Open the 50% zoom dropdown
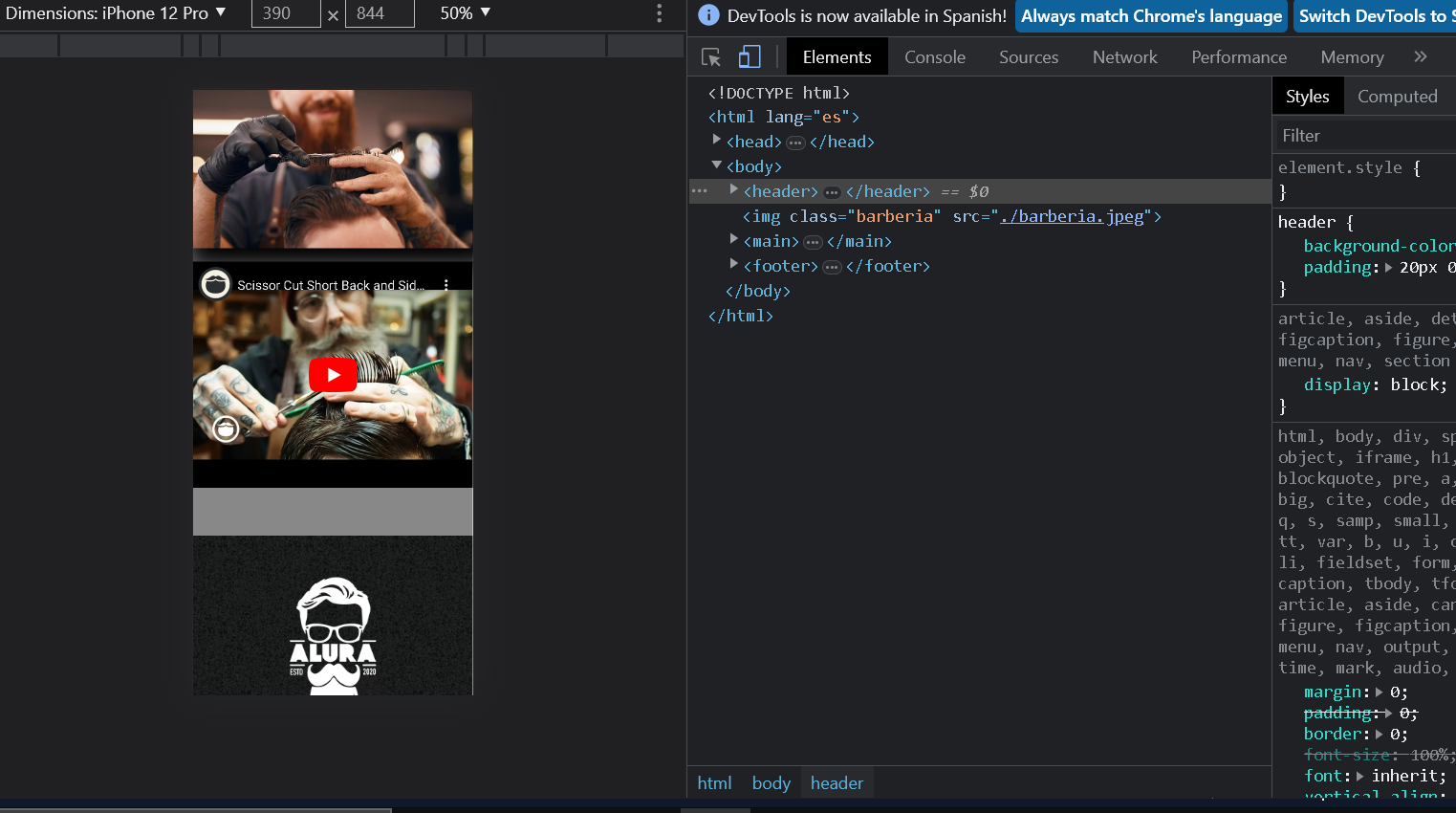This screenshot has height=813, width=1456. point(465,13)
